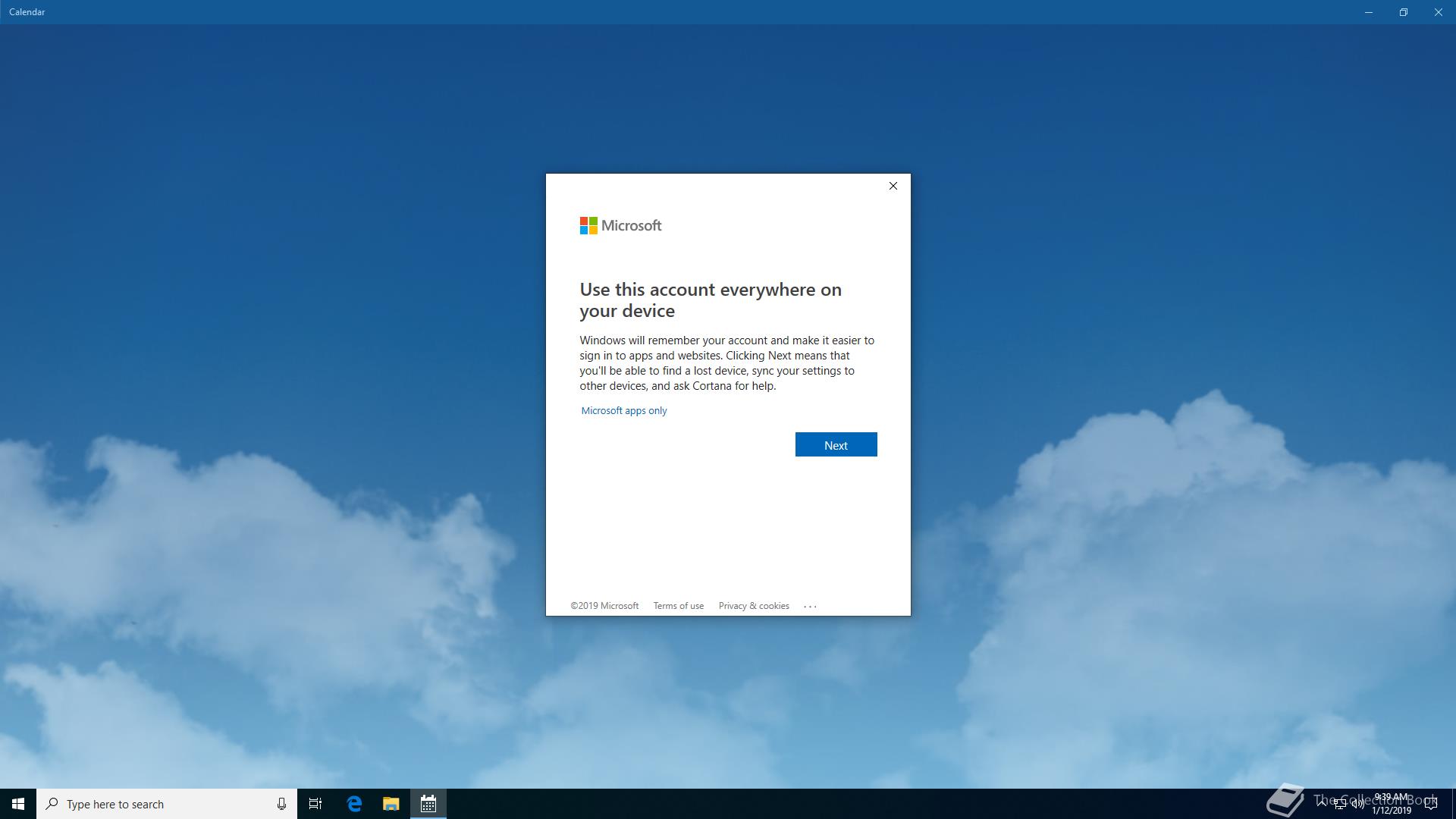Open the clock and date flyout
This screenshot has width=1456, height=819.
click(1391, 804)
